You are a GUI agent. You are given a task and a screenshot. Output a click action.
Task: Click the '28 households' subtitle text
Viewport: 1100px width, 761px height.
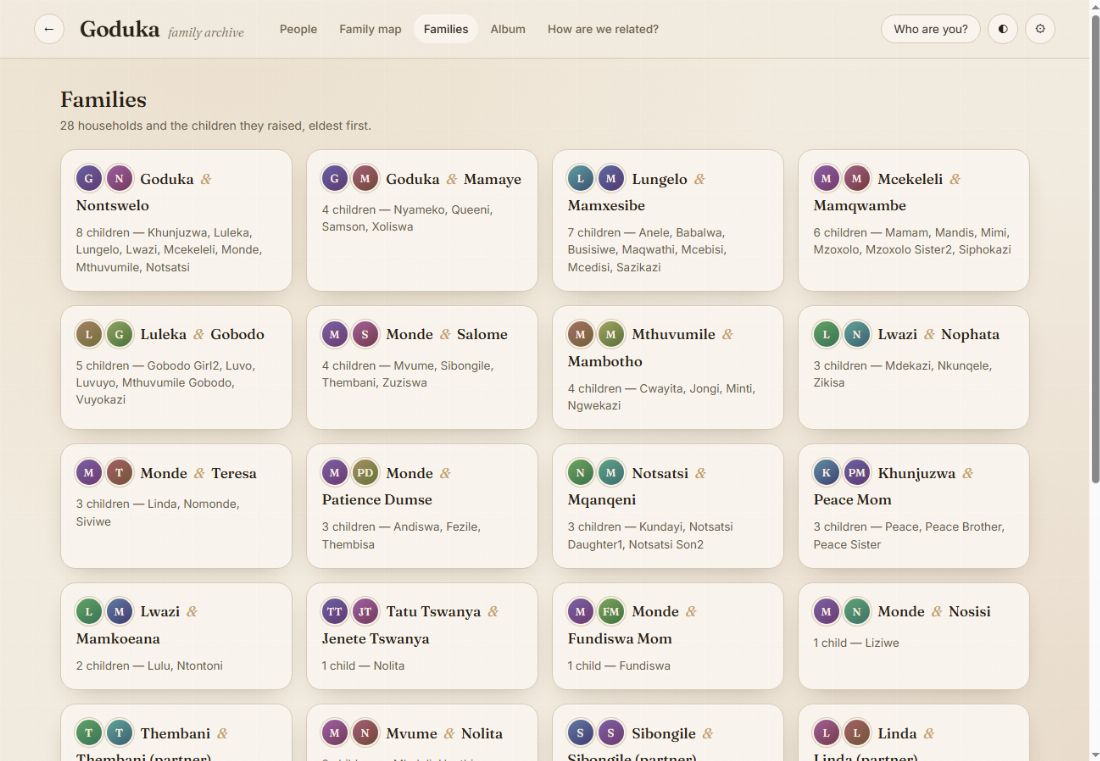(x=215, y=126)
